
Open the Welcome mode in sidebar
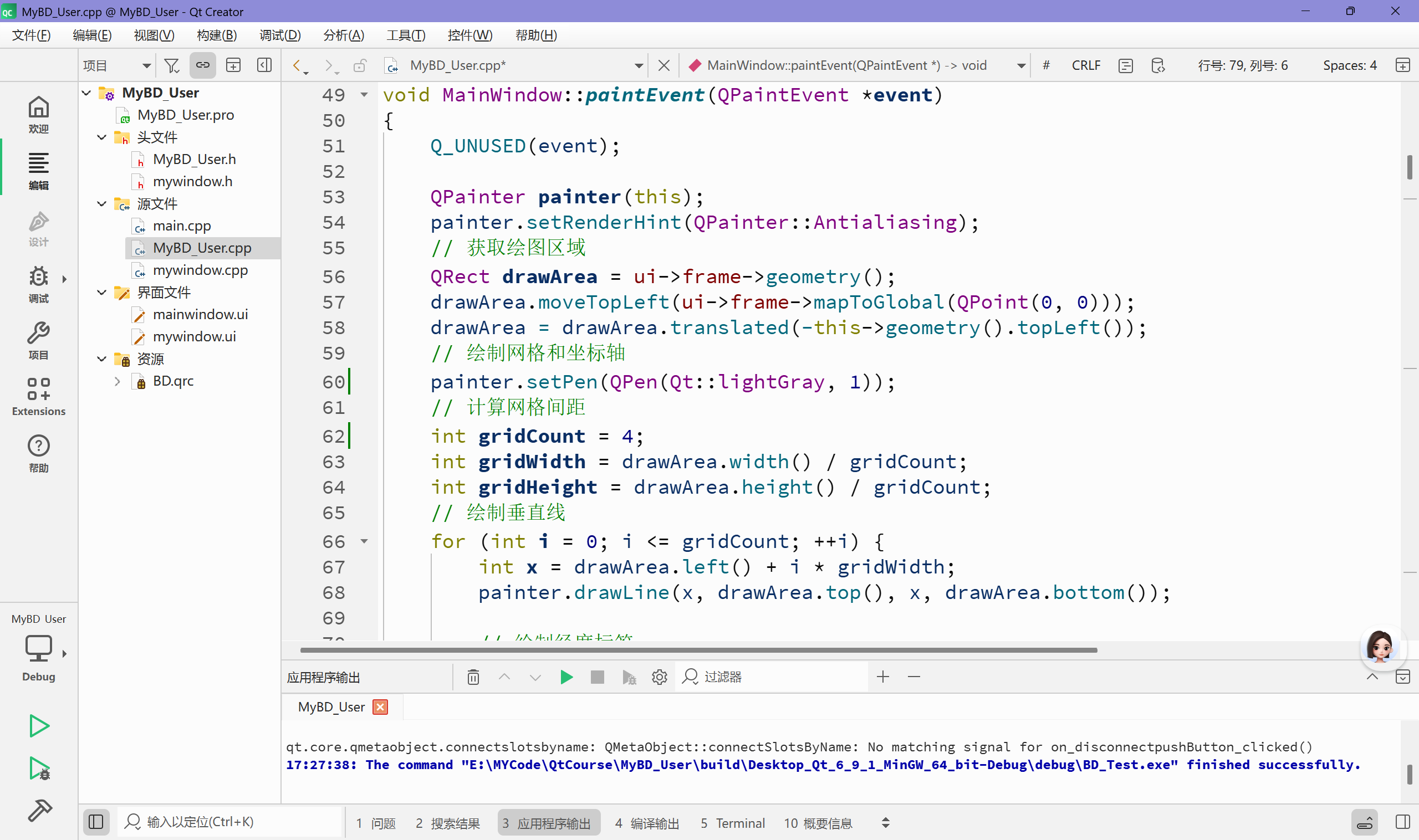38,114
